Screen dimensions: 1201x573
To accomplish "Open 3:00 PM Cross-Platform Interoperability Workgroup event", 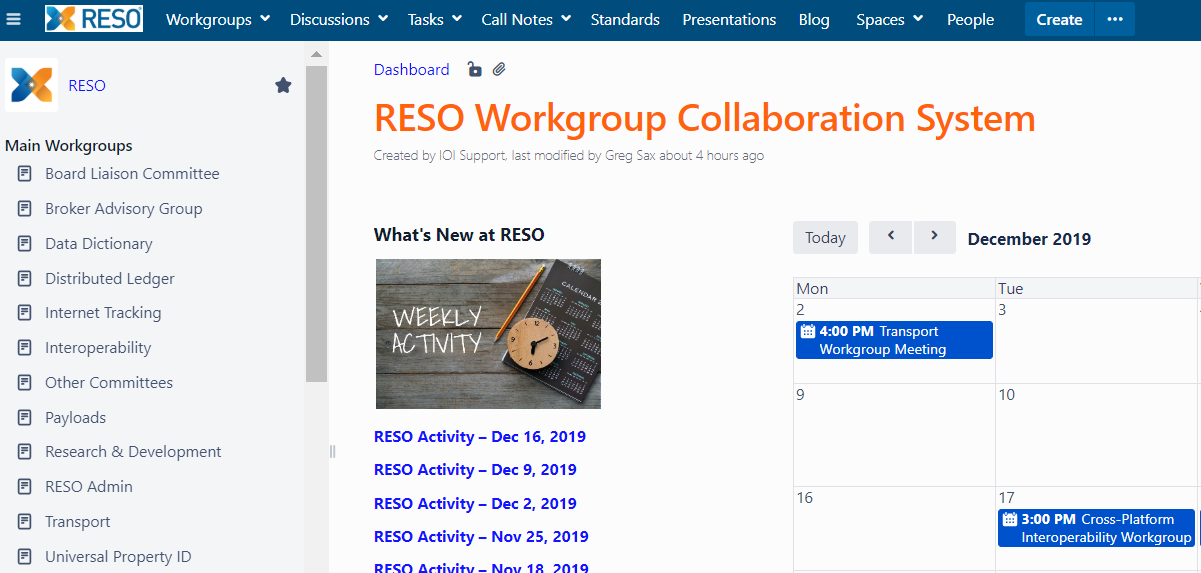I will pyautogui.click(x=1096, y=528).
